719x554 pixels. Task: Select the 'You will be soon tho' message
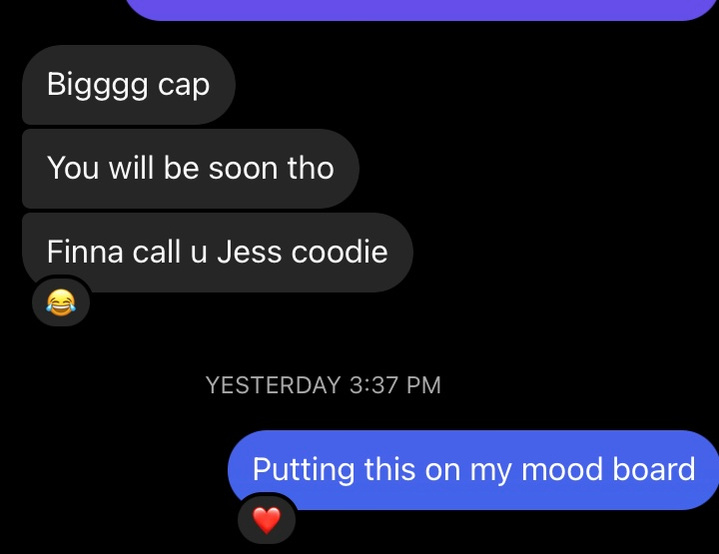point(190,168)
